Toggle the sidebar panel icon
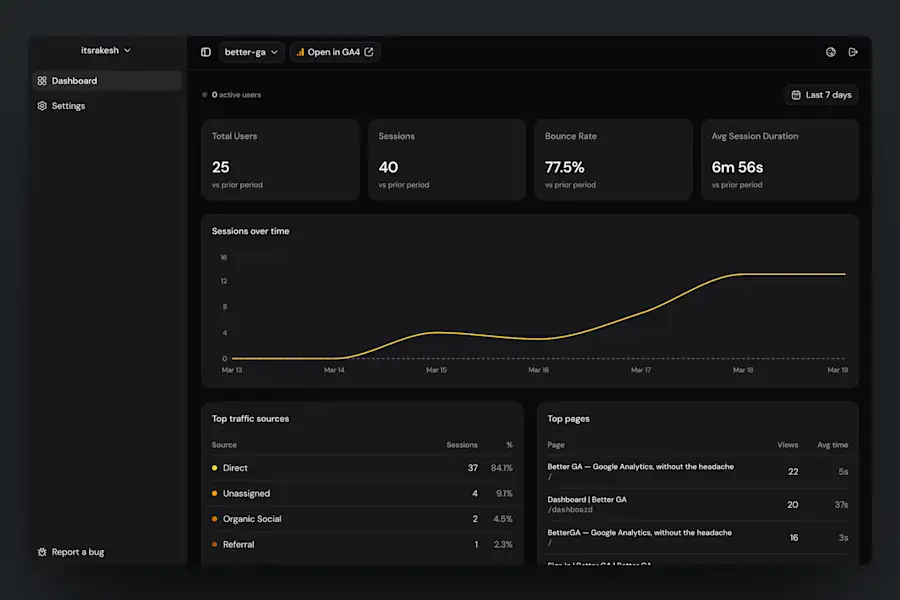The image size is (900, 600). click(205, 52)
